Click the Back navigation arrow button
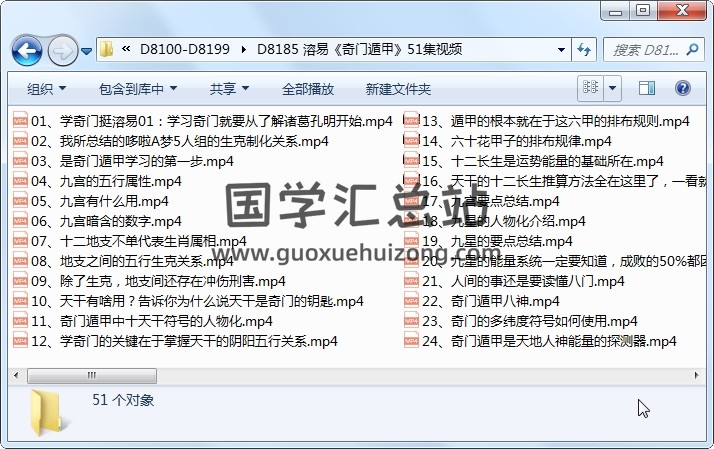 [26, 49]
